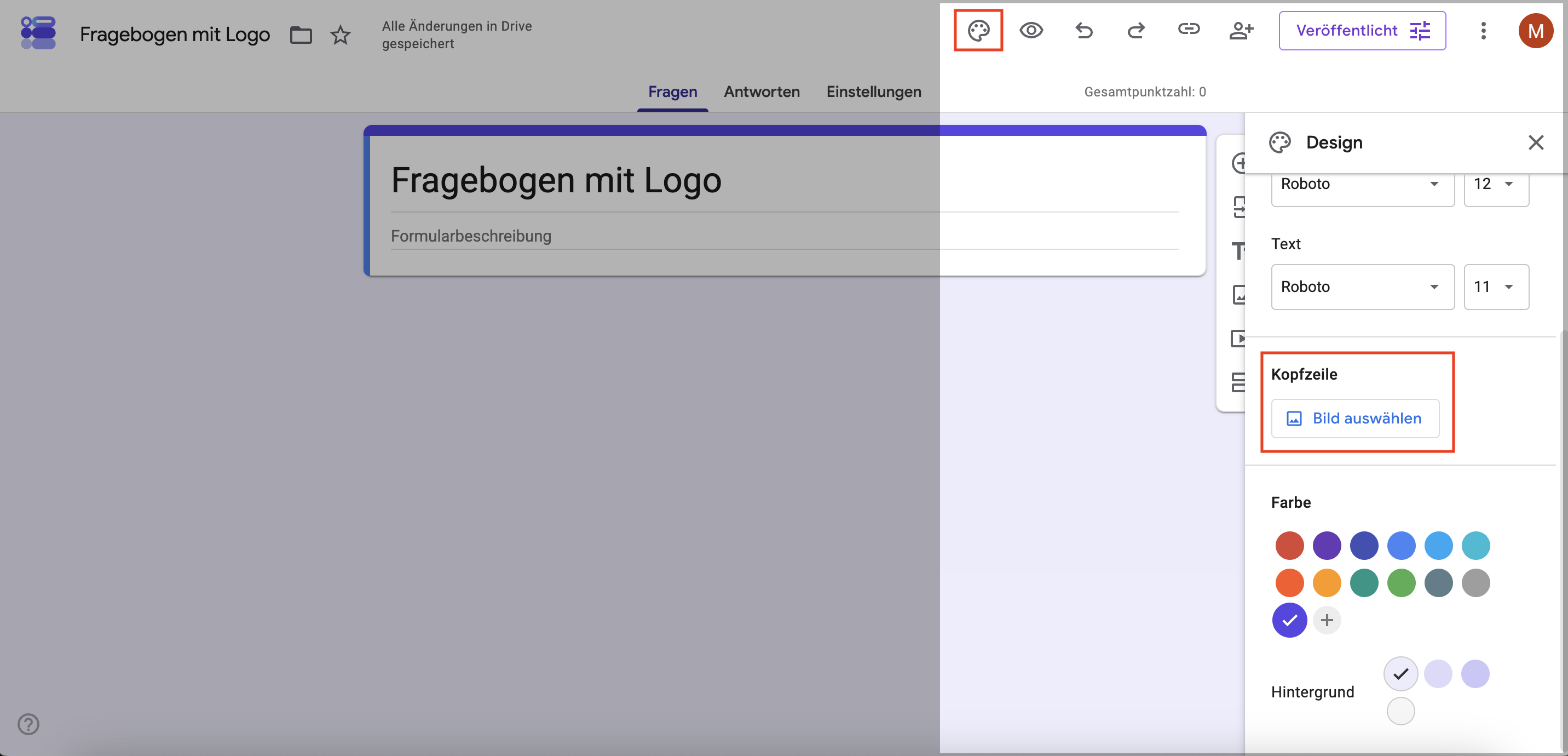Select the deep orange theme color
1568x756 pixels.
1289,582
